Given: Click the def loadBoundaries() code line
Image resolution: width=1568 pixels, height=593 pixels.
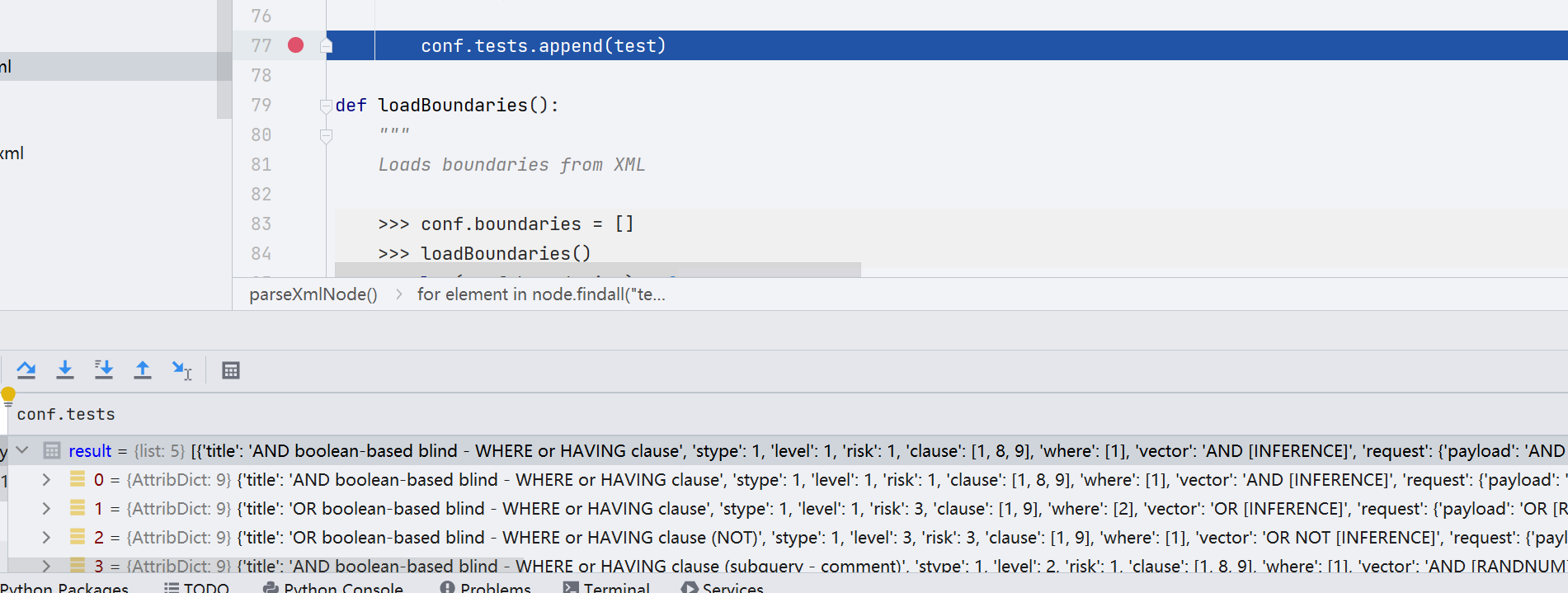Looking at the screenshot, I should (x=447, y=106).
